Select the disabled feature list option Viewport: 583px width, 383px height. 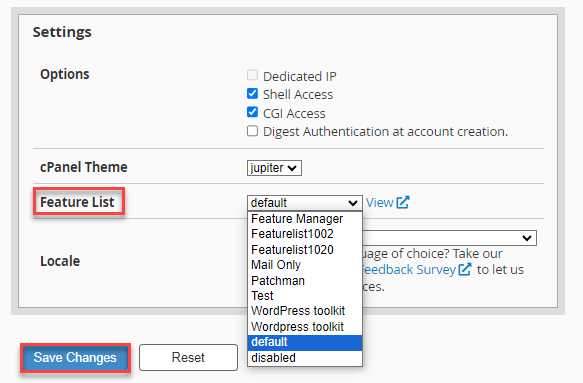pyautogui.click(x=305, y=358)
